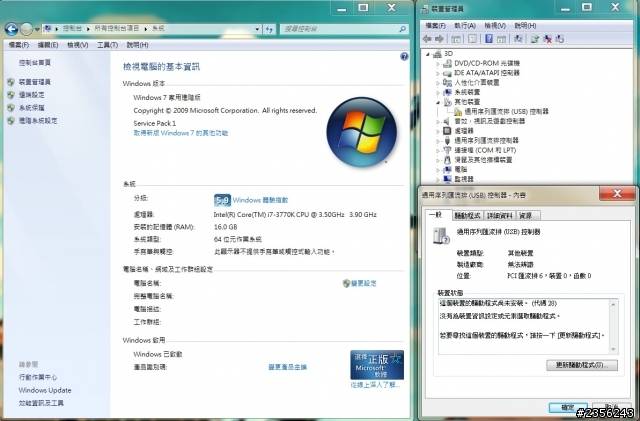
Task: Open 檔案(F) menu in System window
Action: 19,45
